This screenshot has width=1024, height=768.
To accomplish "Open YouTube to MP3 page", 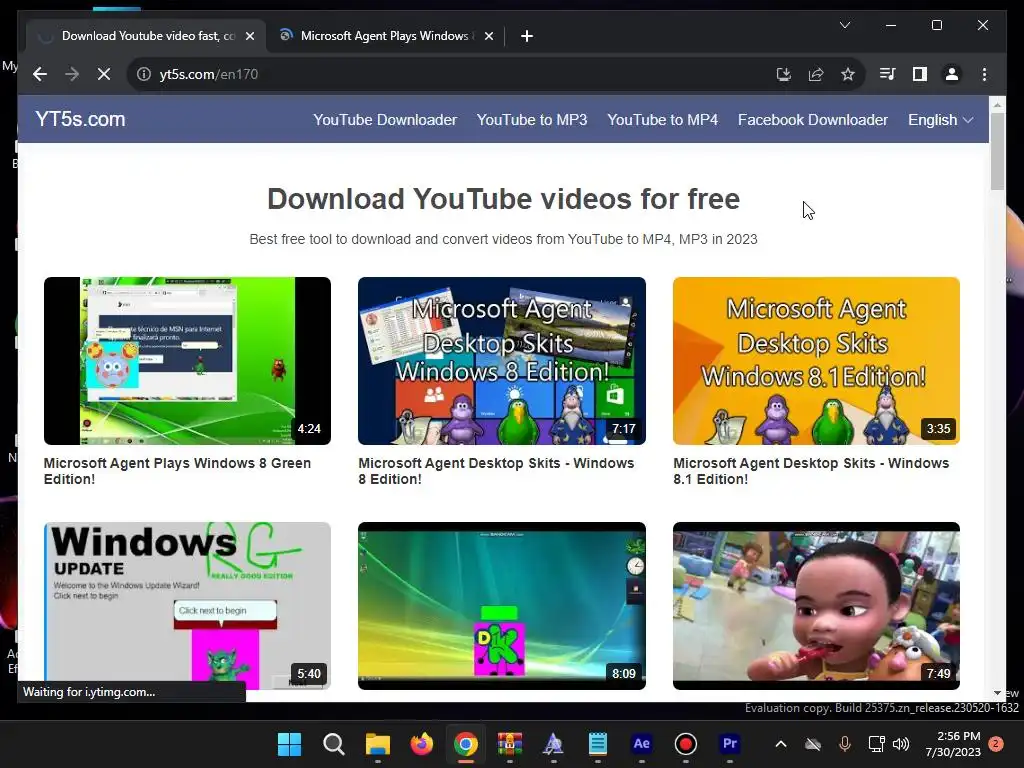I will (532, 120).
